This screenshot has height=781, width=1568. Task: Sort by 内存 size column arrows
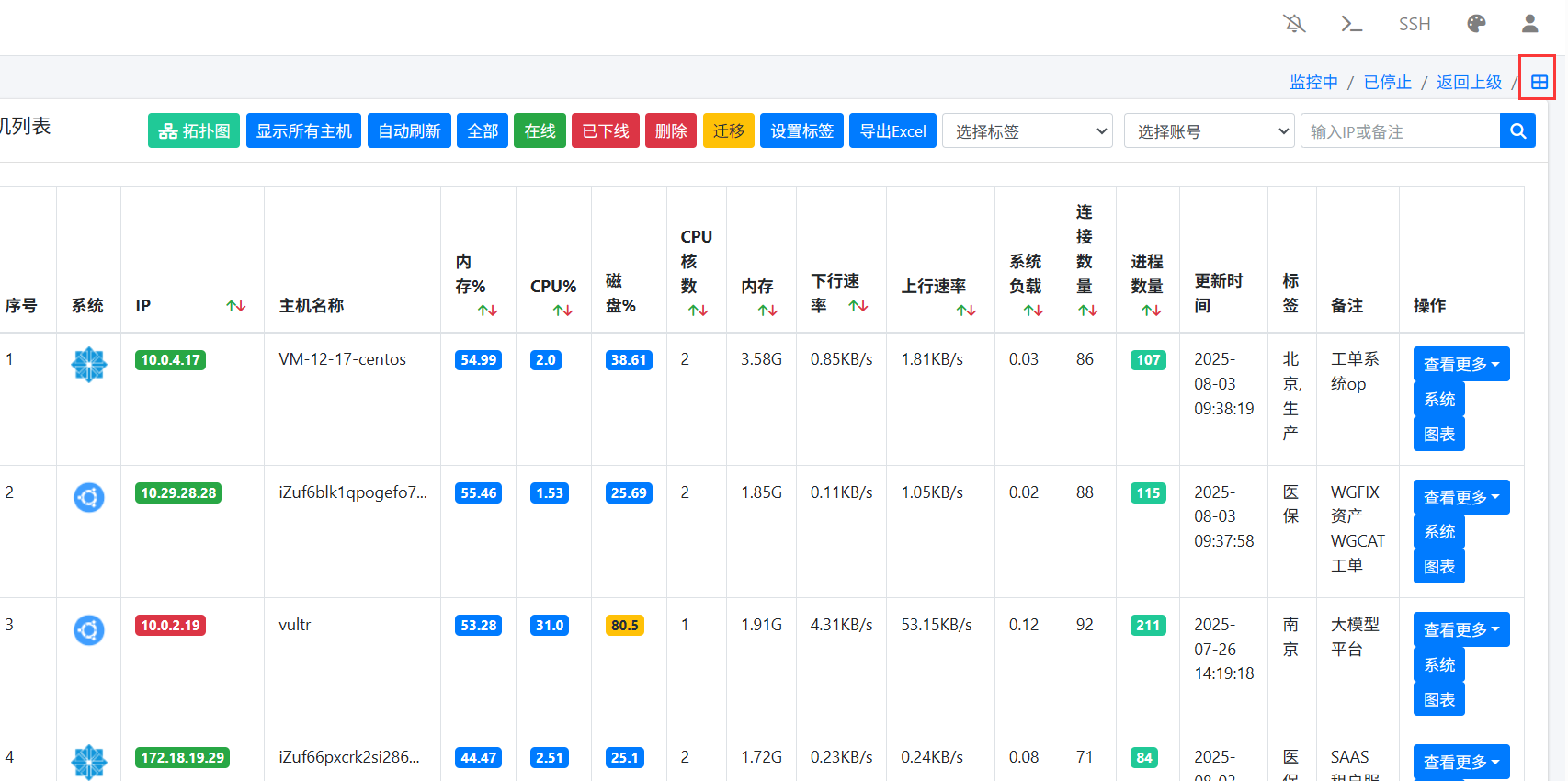point(767,311)
